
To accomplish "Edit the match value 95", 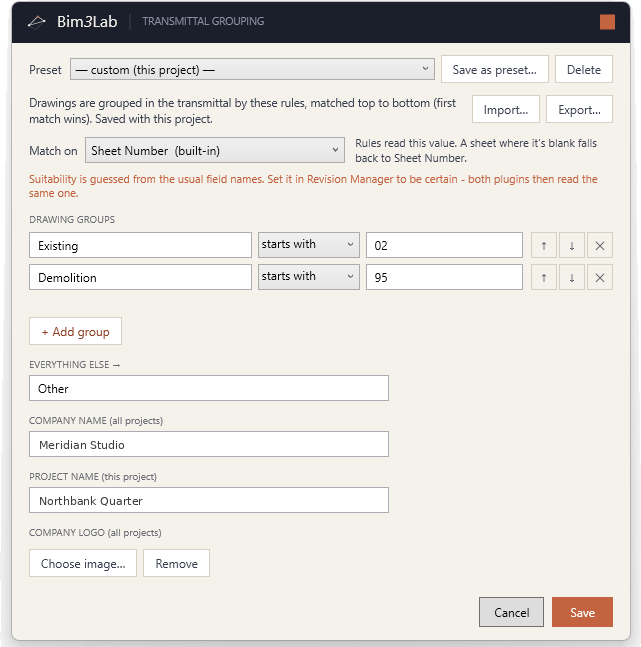I will click(444, 277).
